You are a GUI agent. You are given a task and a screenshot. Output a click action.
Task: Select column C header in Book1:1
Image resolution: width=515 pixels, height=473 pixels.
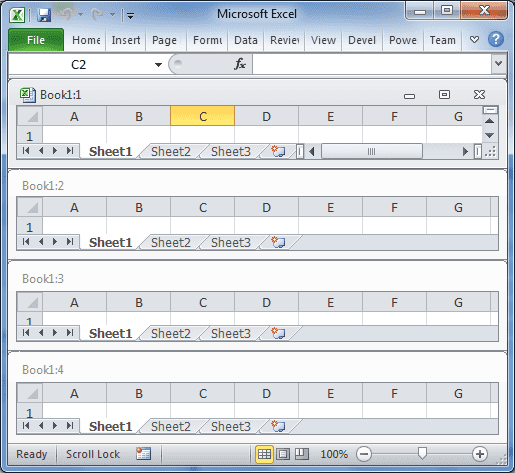(202, 116)
